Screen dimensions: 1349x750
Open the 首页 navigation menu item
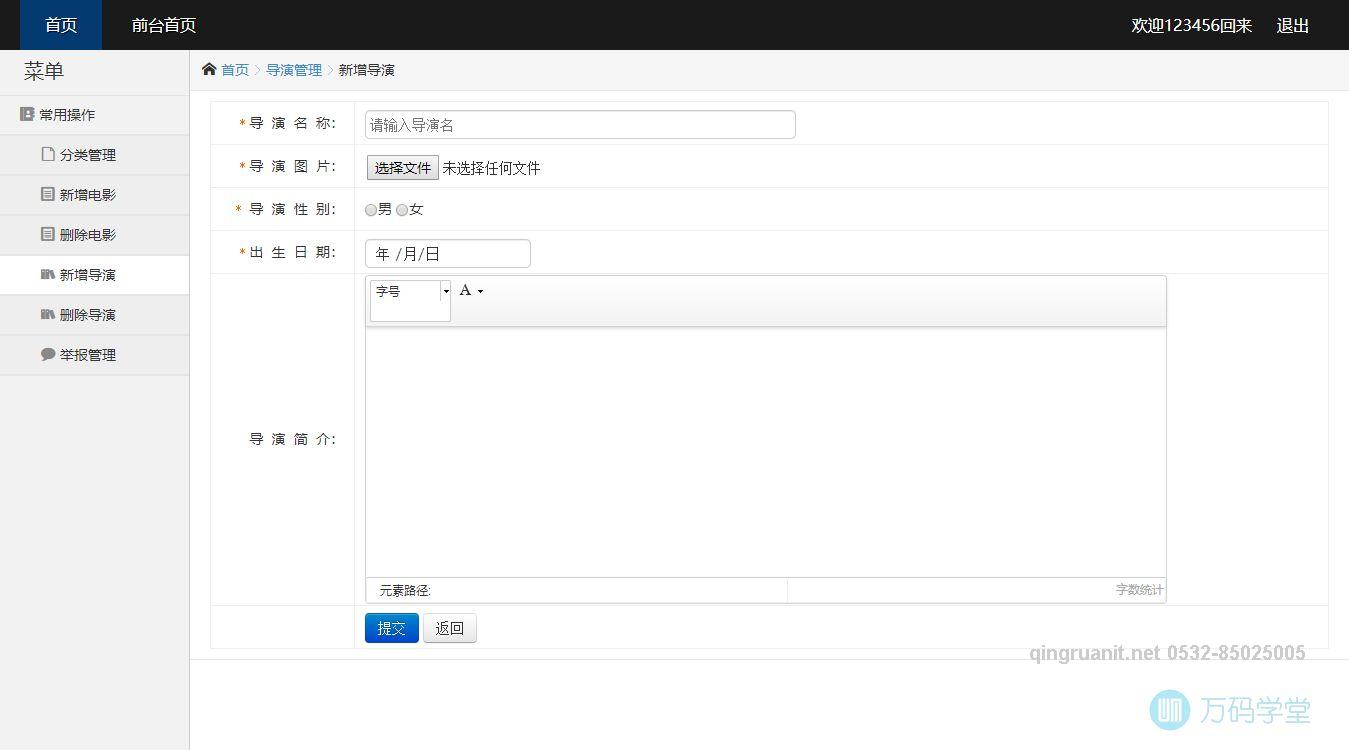[59, 26]
